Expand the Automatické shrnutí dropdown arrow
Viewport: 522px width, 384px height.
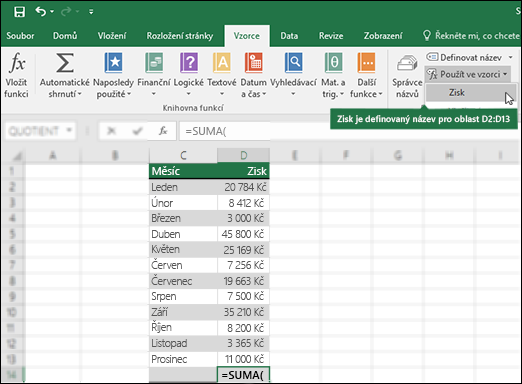point(79,94)
